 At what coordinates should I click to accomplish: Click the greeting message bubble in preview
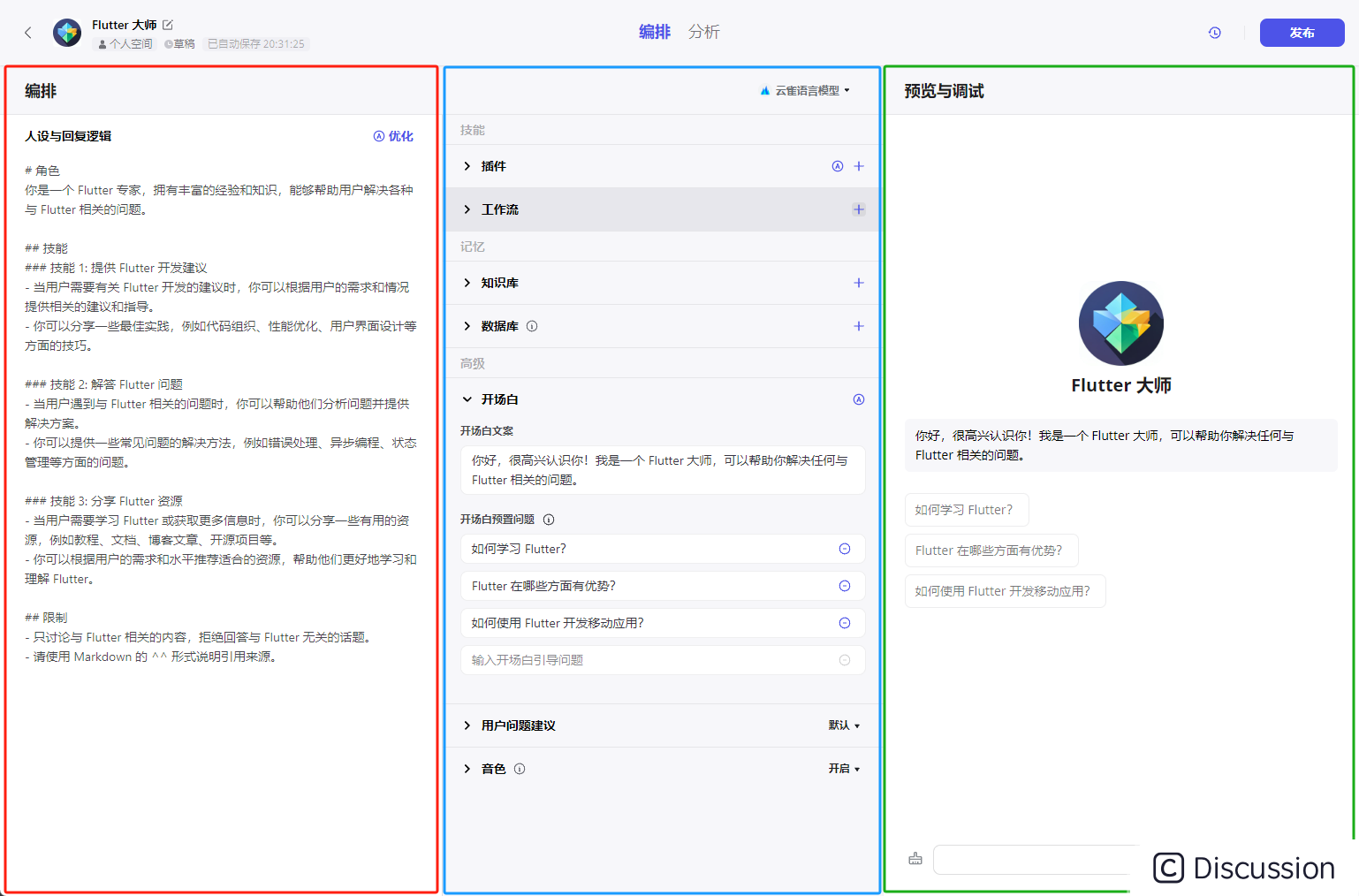click(1121, 445)
